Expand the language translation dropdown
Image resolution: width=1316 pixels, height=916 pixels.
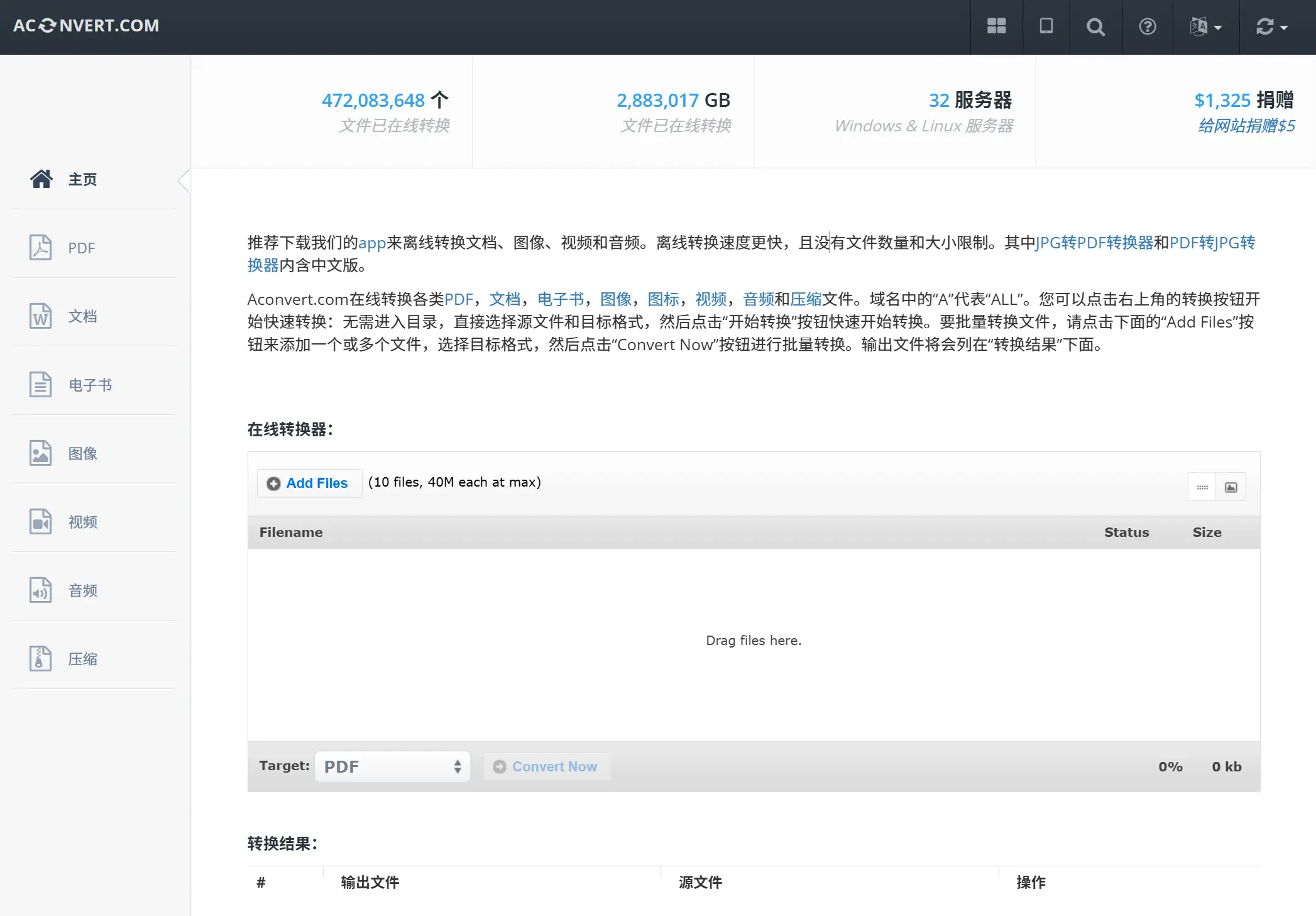point(1205,26)
